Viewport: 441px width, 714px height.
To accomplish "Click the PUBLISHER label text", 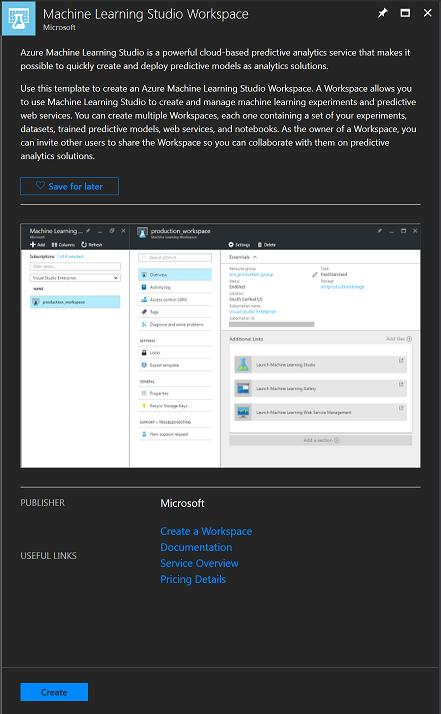I will click(x=42, y=503).
